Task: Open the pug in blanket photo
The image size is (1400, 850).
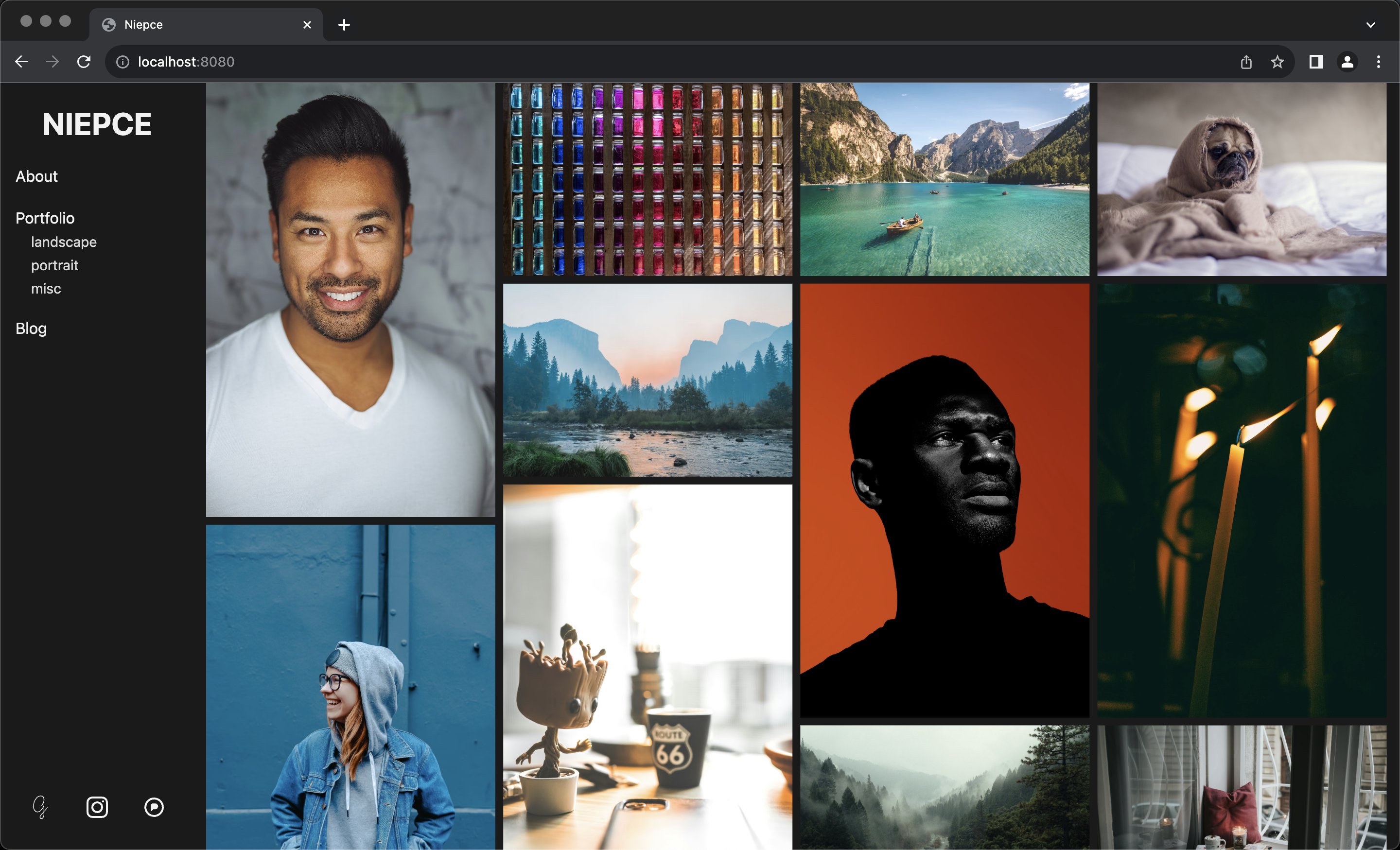Action: pyautogui.click(x=1242, y=179)
